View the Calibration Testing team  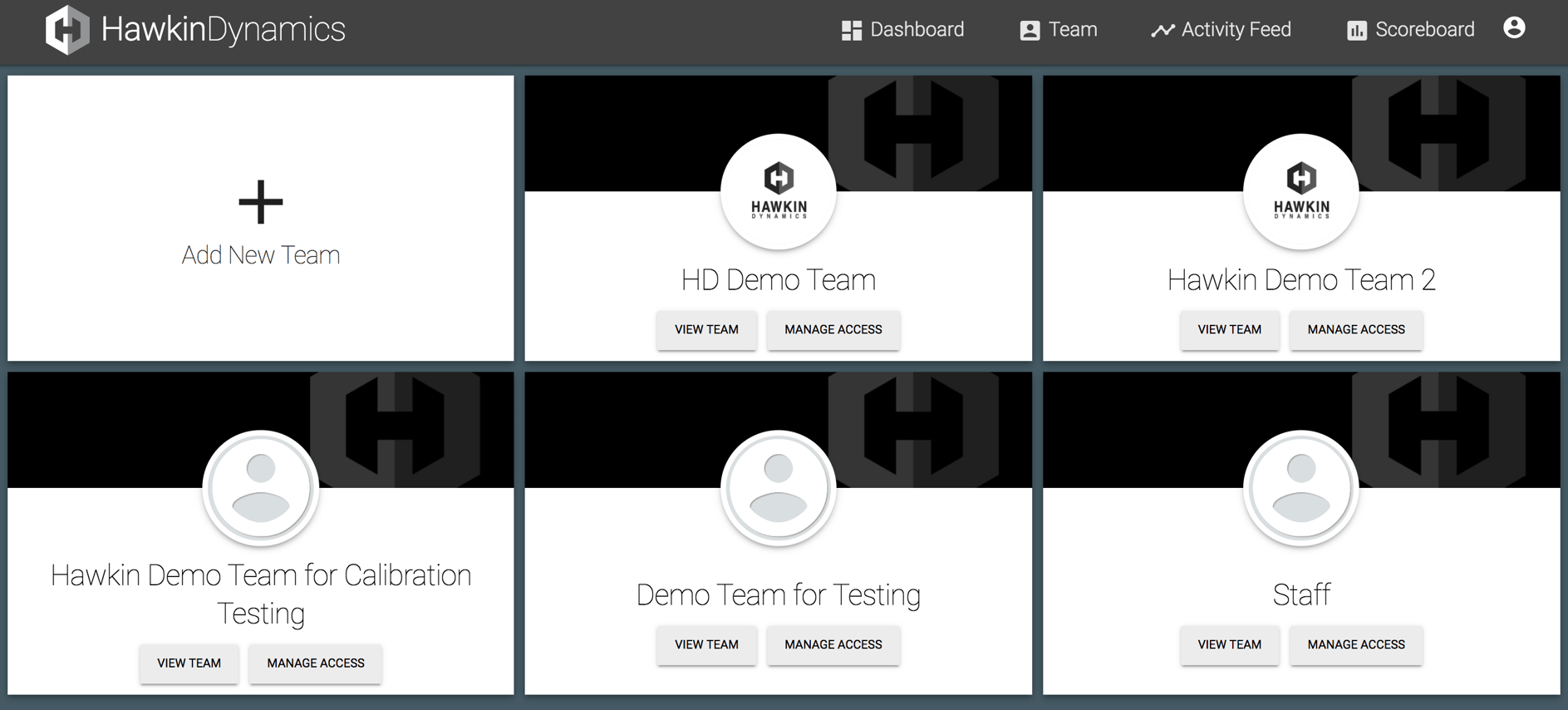pyautogui.click(x=189, y=663)
